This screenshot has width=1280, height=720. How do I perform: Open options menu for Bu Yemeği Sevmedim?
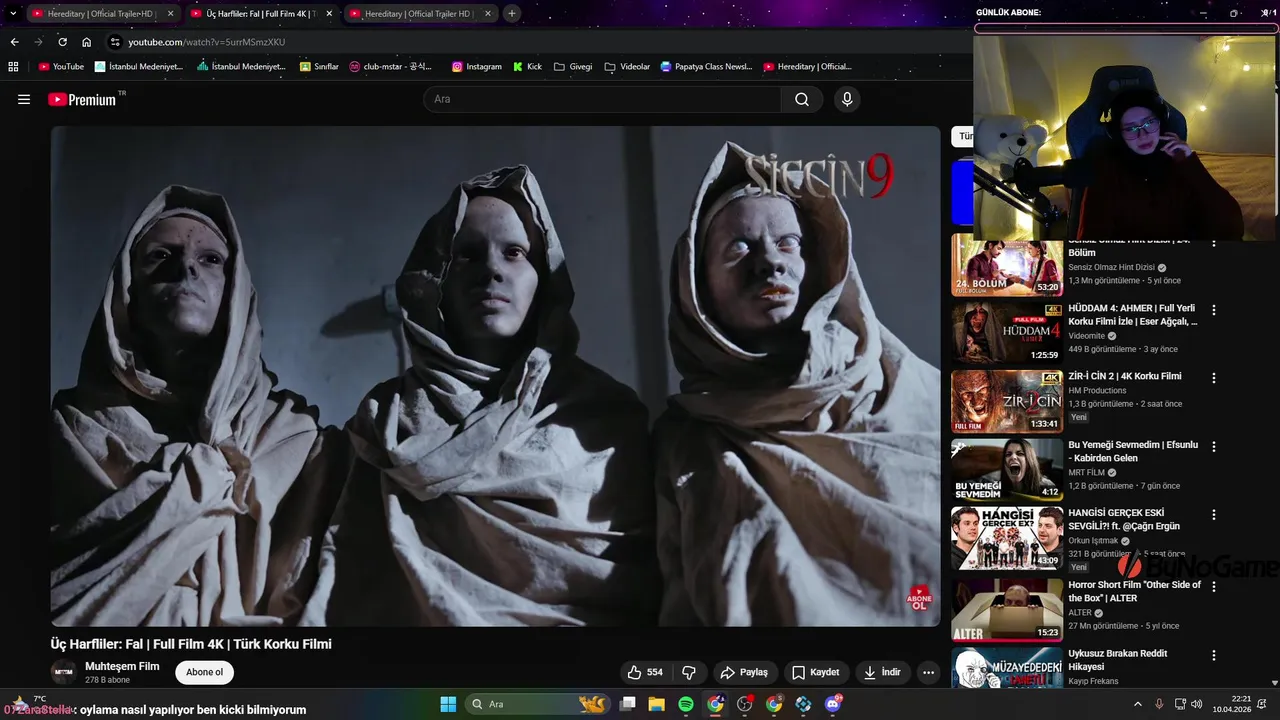click(1214, 446)
